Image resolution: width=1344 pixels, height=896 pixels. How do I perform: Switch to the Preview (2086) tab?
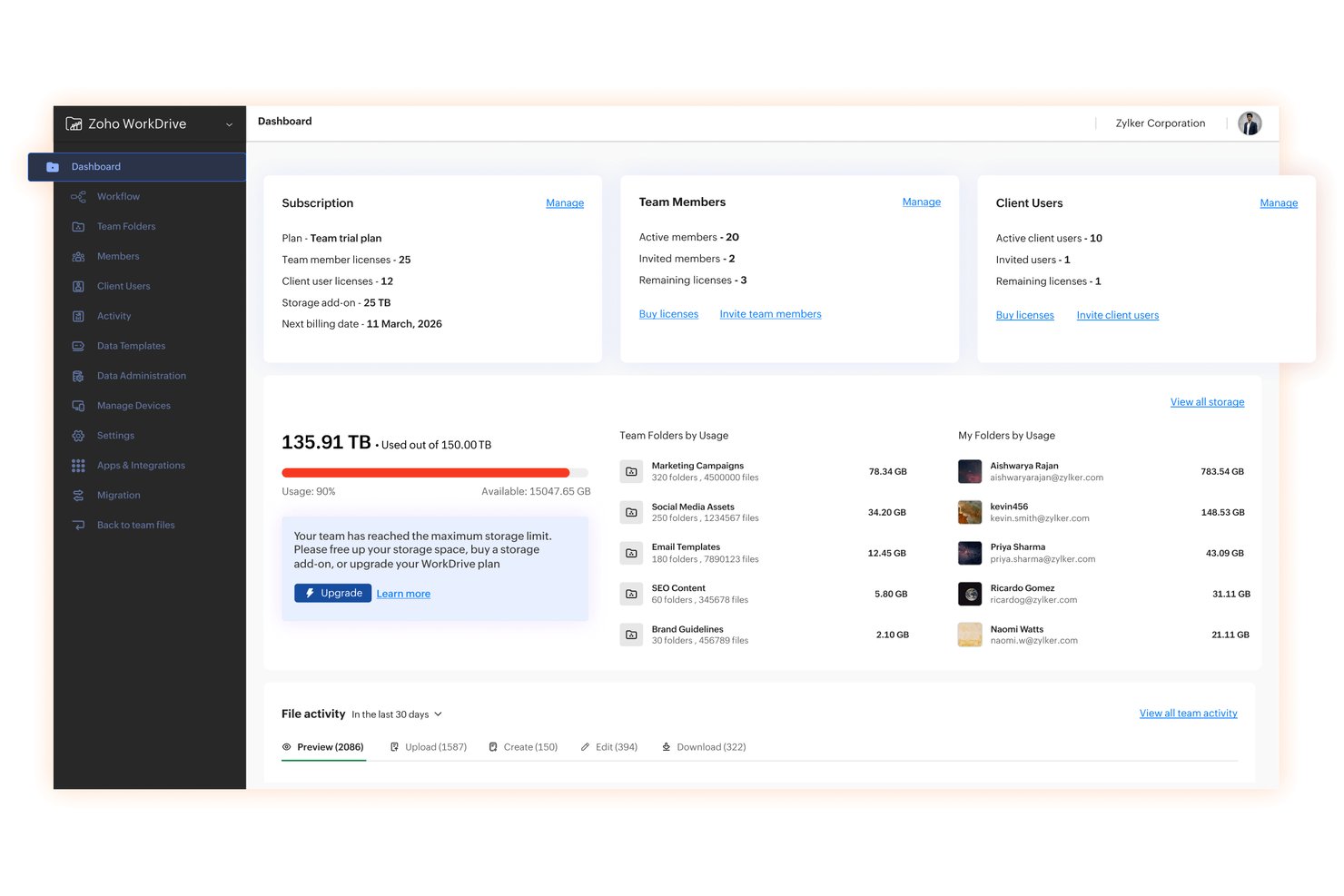point(323,747)
